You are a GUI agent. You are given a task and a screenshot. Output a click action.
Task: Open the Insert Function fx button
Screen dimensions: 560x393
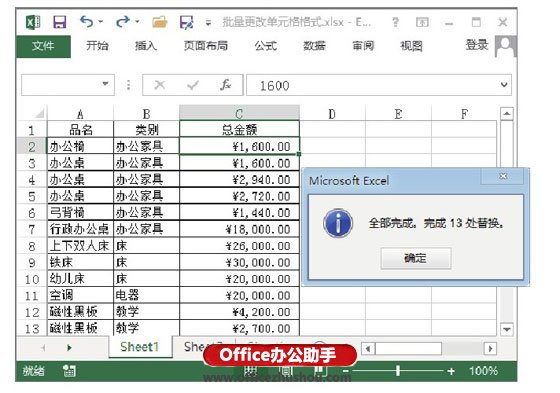coord(225,85)
